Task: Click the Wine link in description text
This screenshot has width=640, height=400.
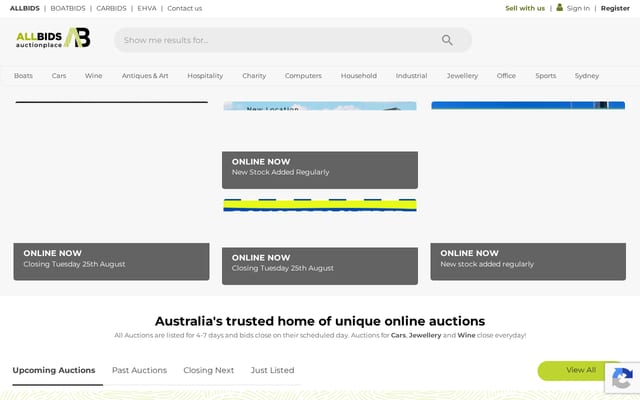Action: (x=466, y=335)
